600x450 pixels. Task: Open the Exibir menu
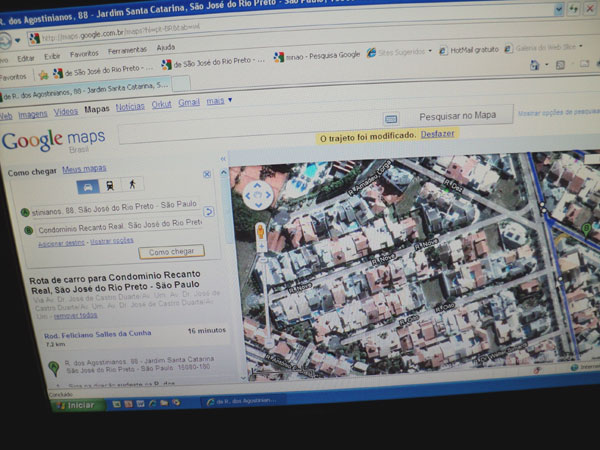click(x=52, y=56)
